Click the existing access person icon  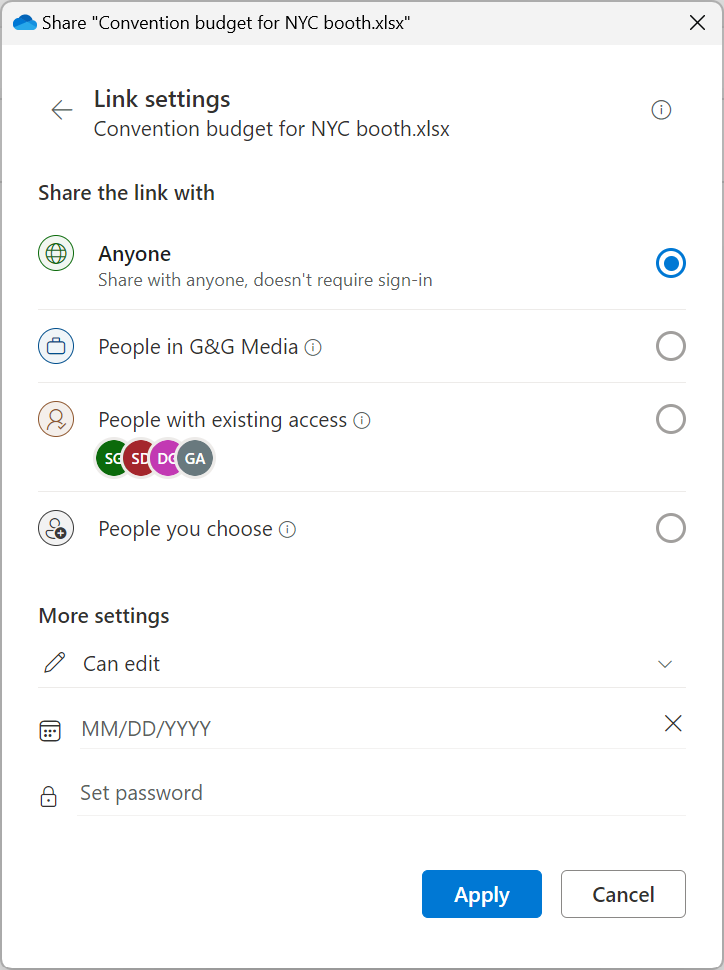(56, 419)
